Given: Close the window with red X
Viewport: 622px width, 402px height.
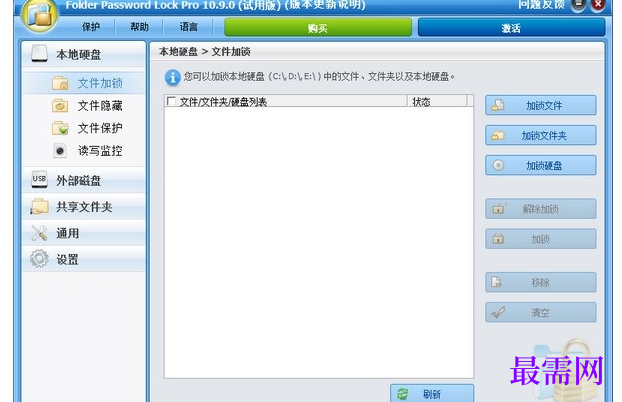Looking at the screenshot, I should [598, 5].
